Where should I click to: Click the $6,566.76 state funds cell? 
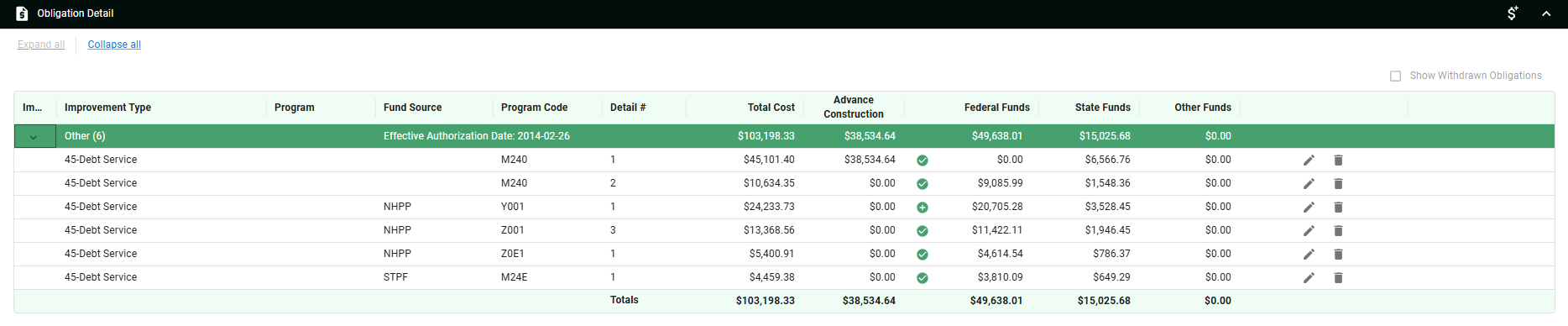click(x=1107, y=160)
